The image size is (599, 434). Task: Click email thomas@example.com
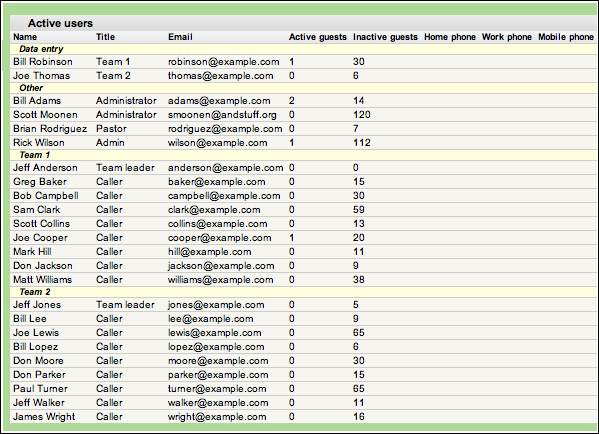click(x=220, y=76)
